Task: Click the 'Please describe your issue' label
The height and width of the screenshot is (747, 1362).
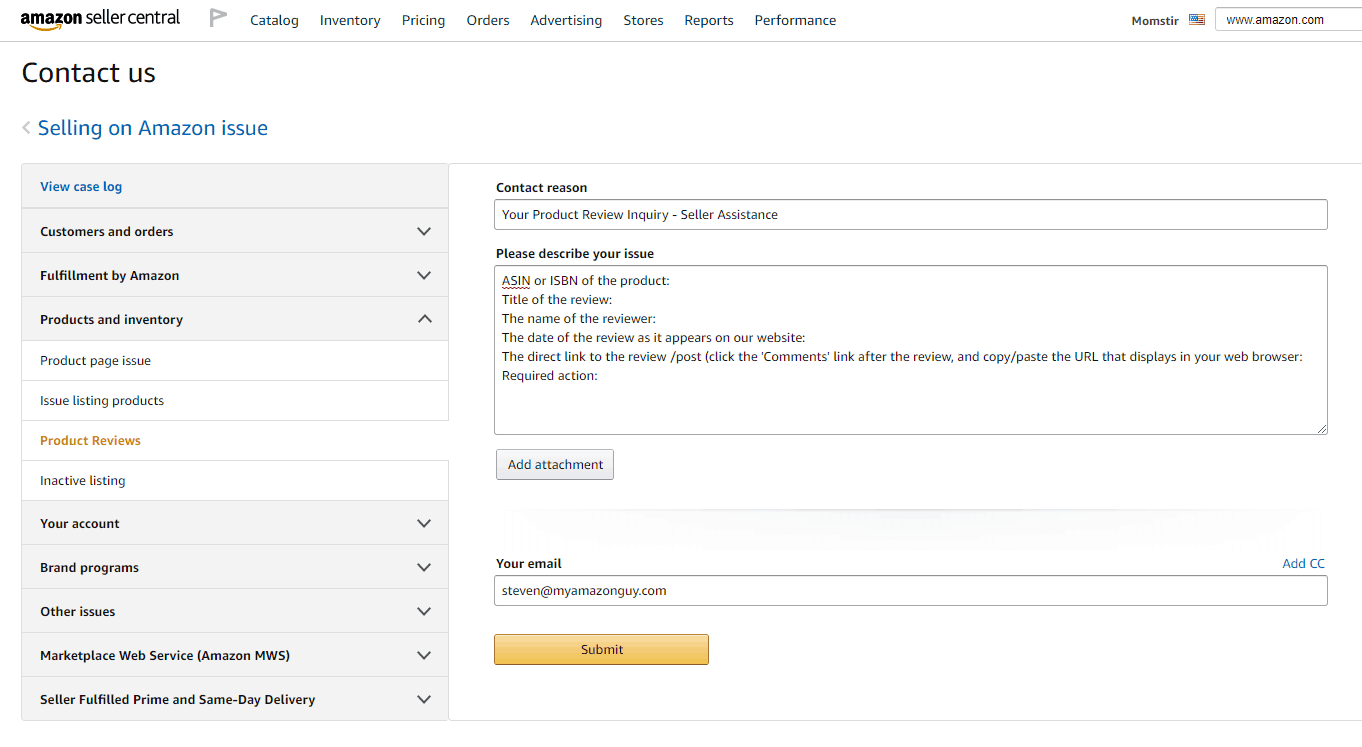Action: pyautogui.click(x=575, y=254)
